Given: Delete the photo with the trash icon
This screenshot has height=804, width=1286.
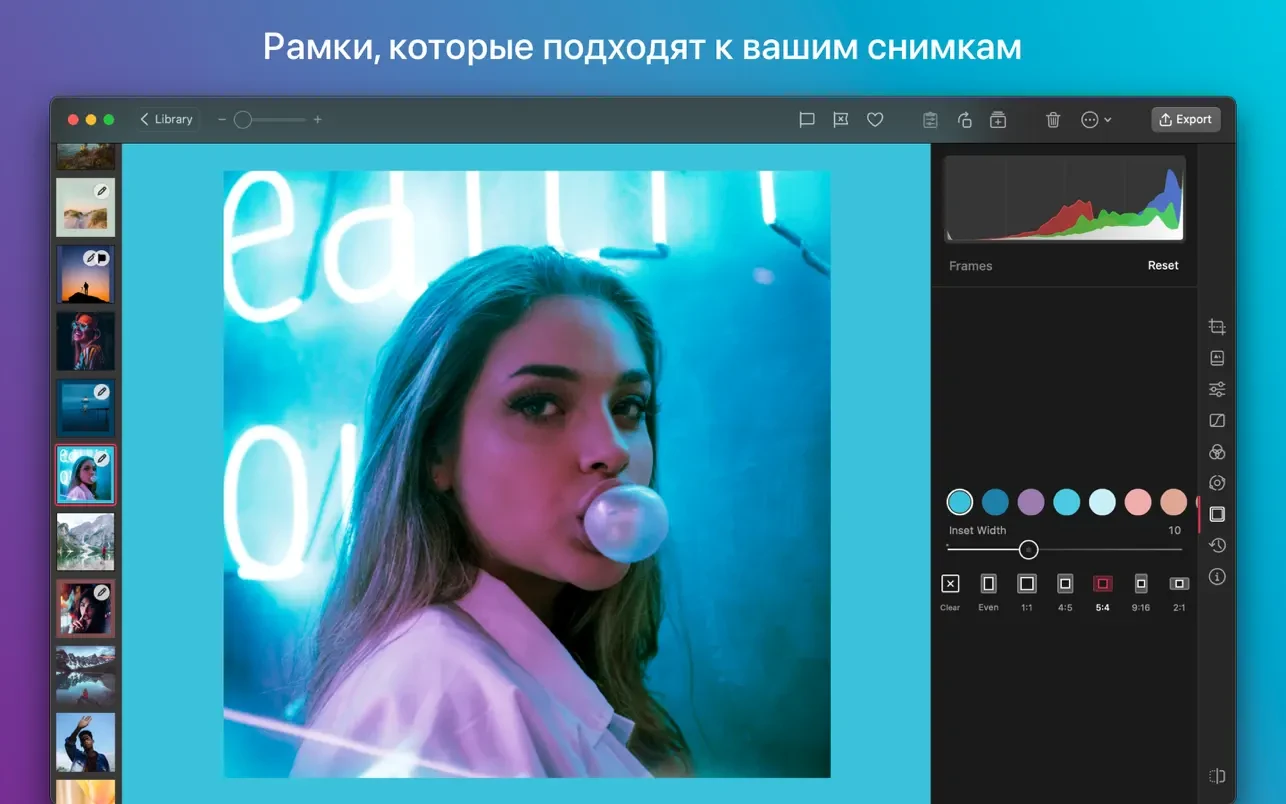Looking at the screenshot, I should (x=1053, y=119).
